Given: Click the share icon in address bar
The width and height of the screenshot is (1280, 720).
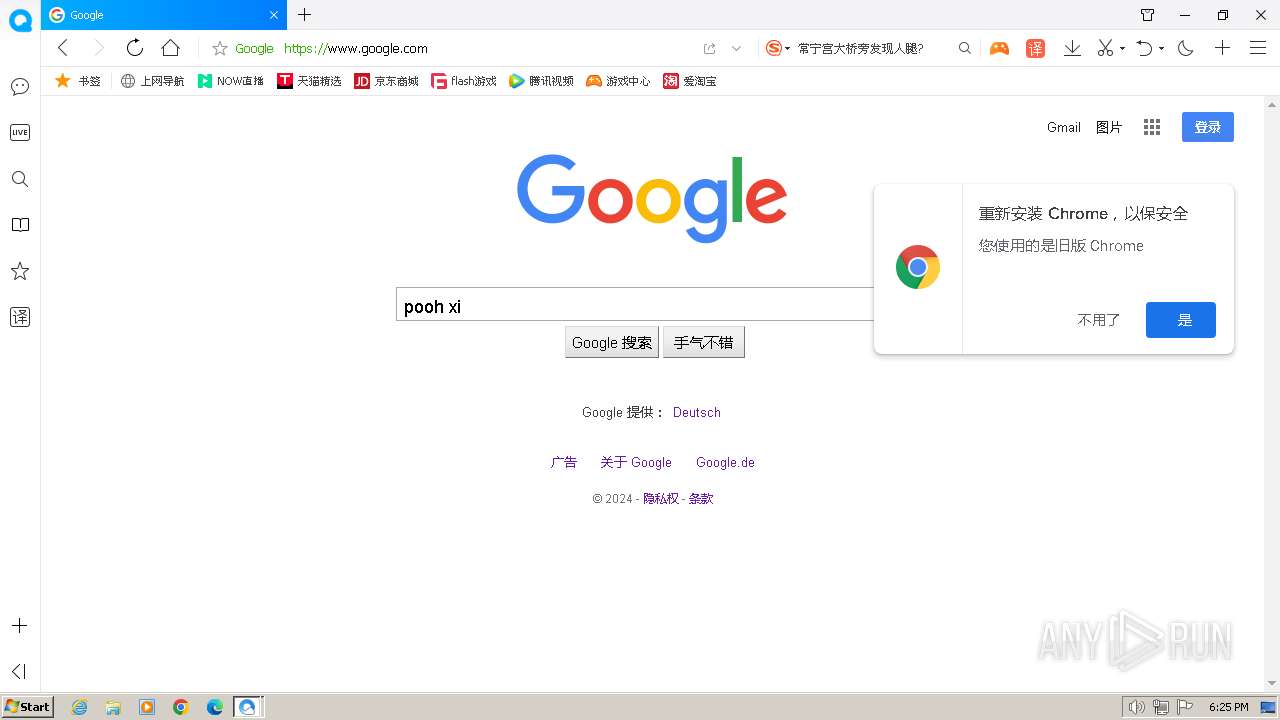Looking at the screenshot, I should [x=709, y=48].
